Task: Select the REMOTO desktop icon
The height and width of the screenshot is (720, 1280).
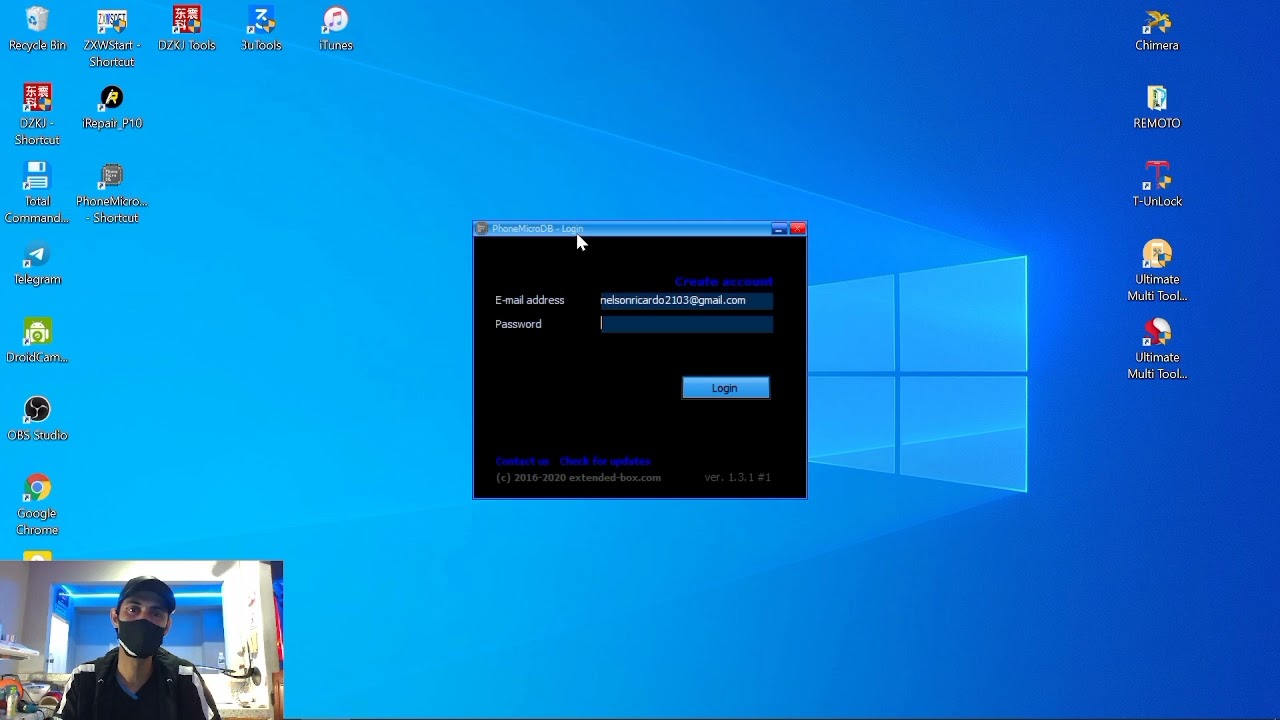Action: point(1157,107)
